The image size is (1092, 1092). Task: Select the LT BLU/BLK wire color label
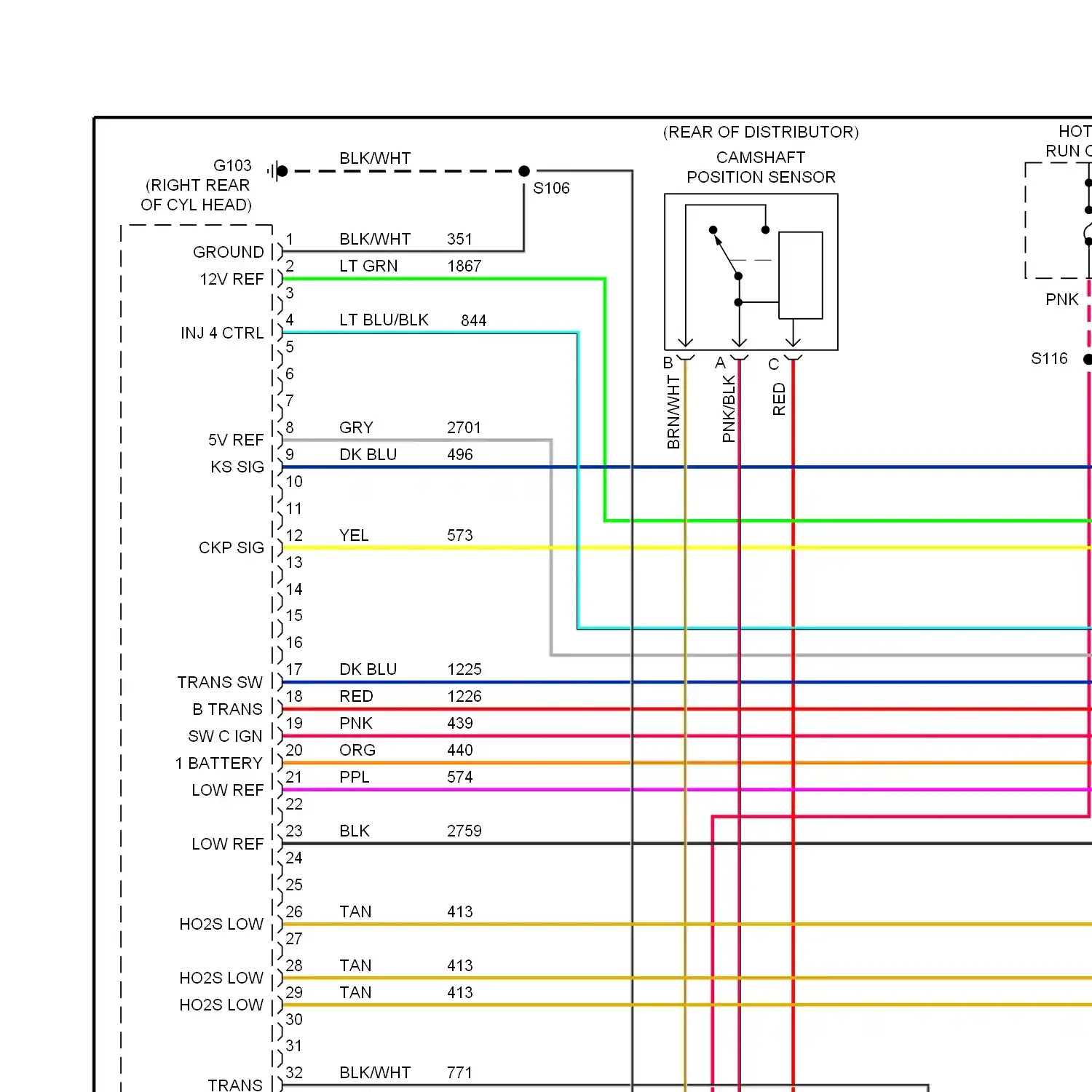tap(384, 320)
